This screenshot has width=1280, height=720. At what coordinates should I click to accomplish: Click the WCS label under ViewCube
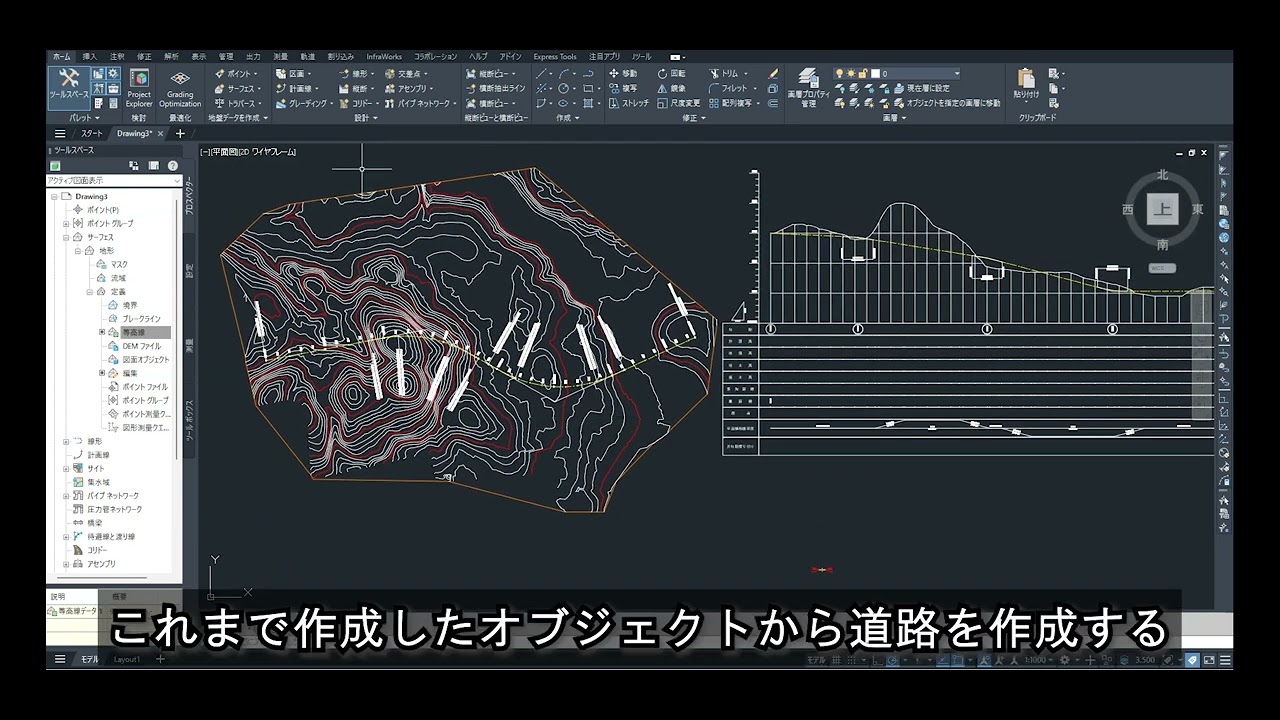pos(1161,268)
